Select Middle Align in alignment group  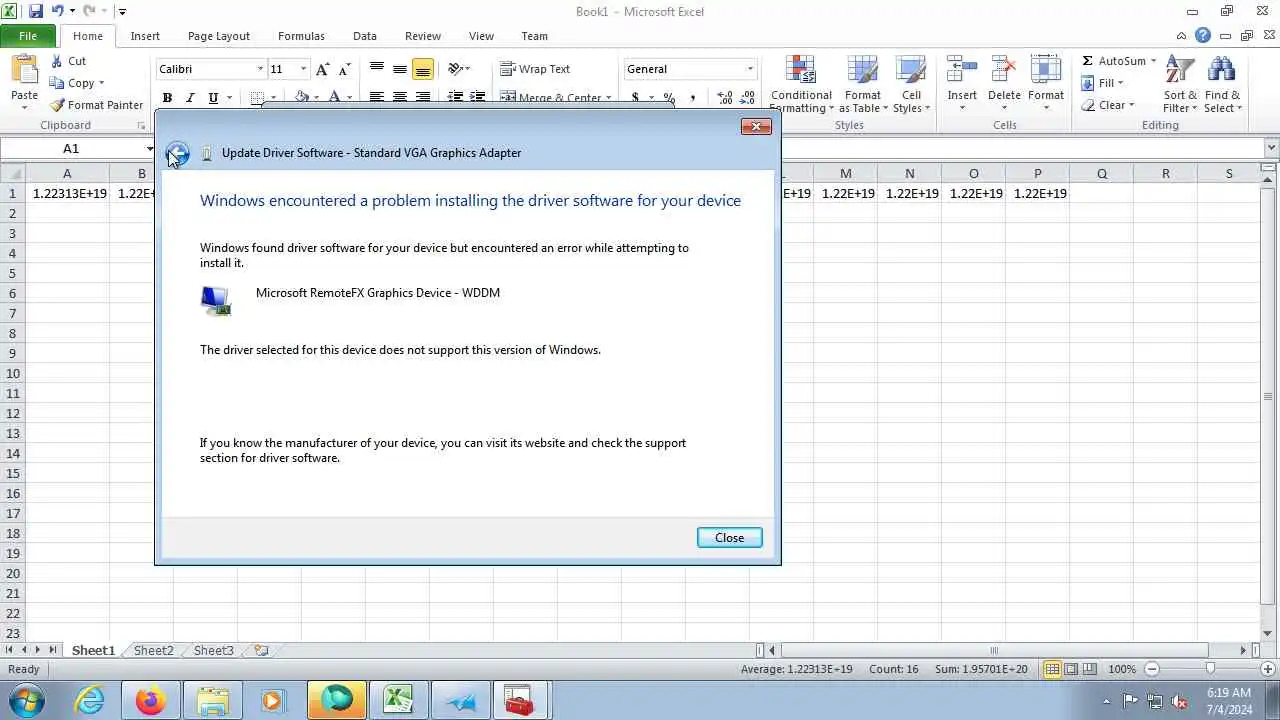tap(400, 69)
